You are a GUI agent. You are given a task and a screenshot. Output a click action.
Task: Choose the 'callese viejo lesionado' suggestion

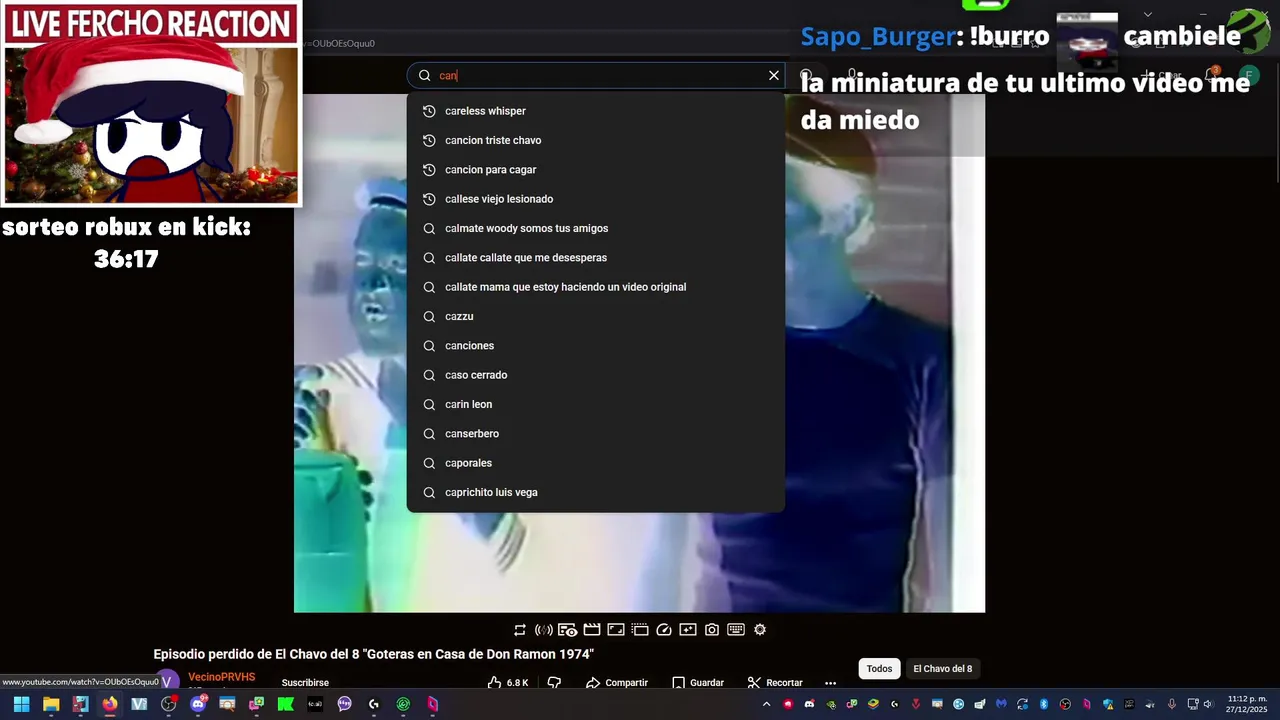coord(595,199)
